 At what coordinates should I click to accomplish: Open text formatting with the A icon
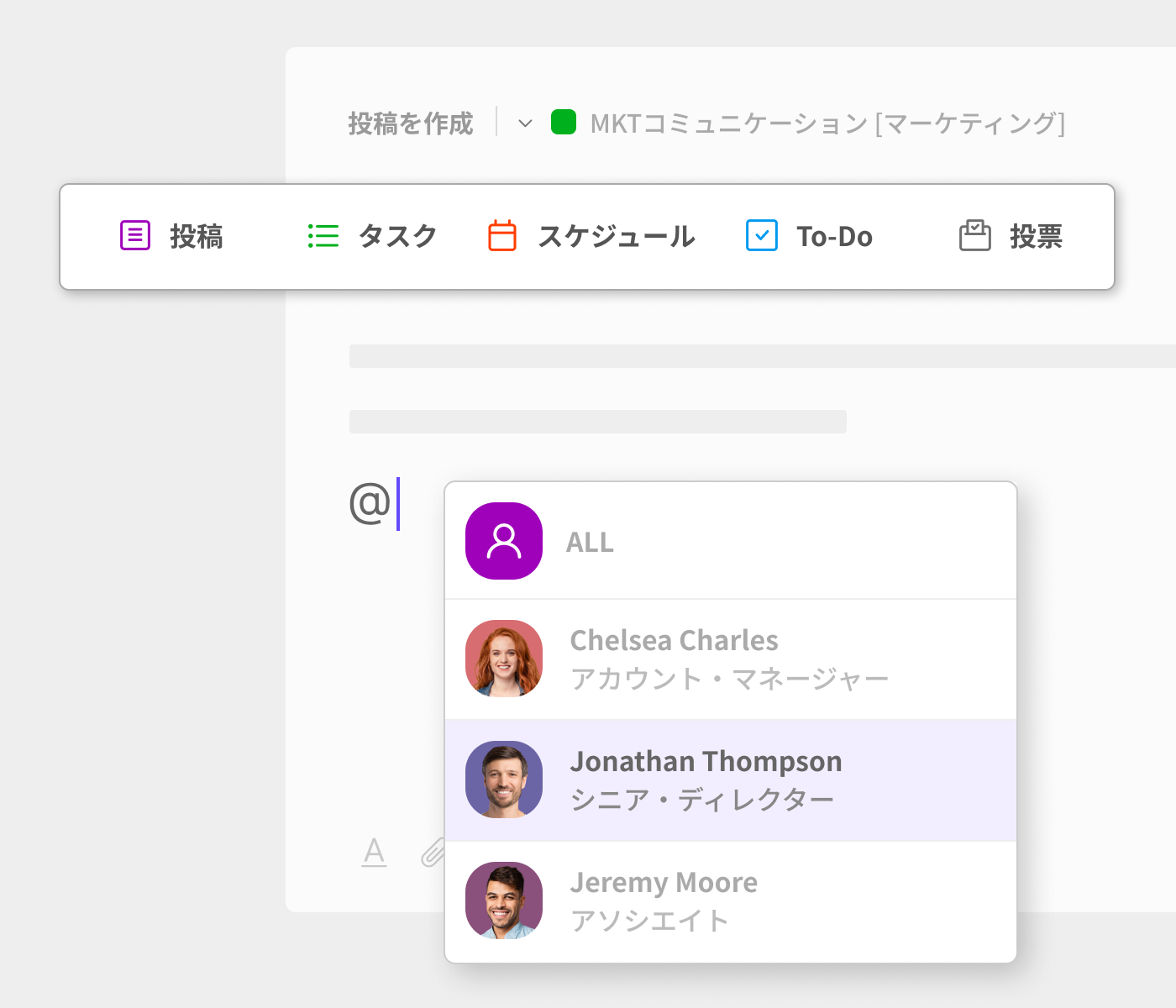click(x=374, y=853)
